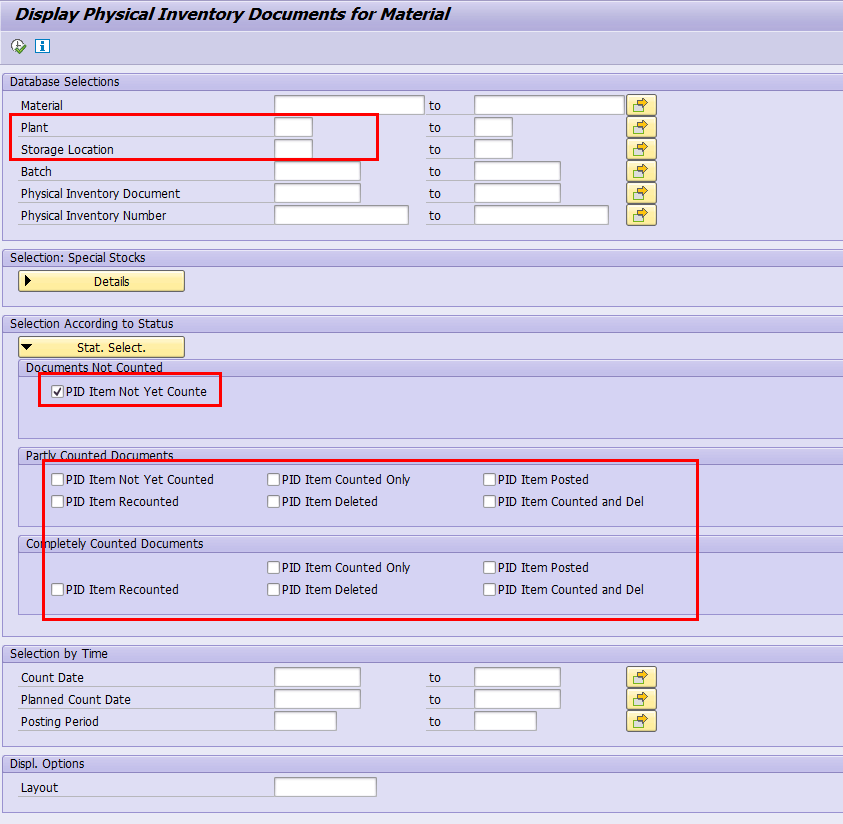
Task: Open multiple selection for Storage Location
Action: 640,149
